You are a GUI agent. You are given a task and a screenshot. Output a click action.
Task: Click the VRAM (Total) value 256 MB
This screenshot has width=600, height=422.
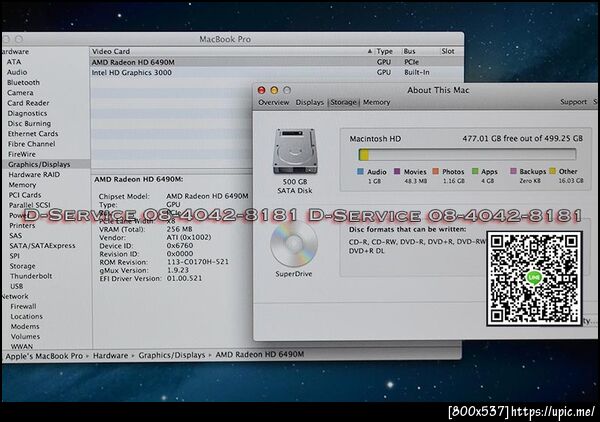tap(179, 229)
